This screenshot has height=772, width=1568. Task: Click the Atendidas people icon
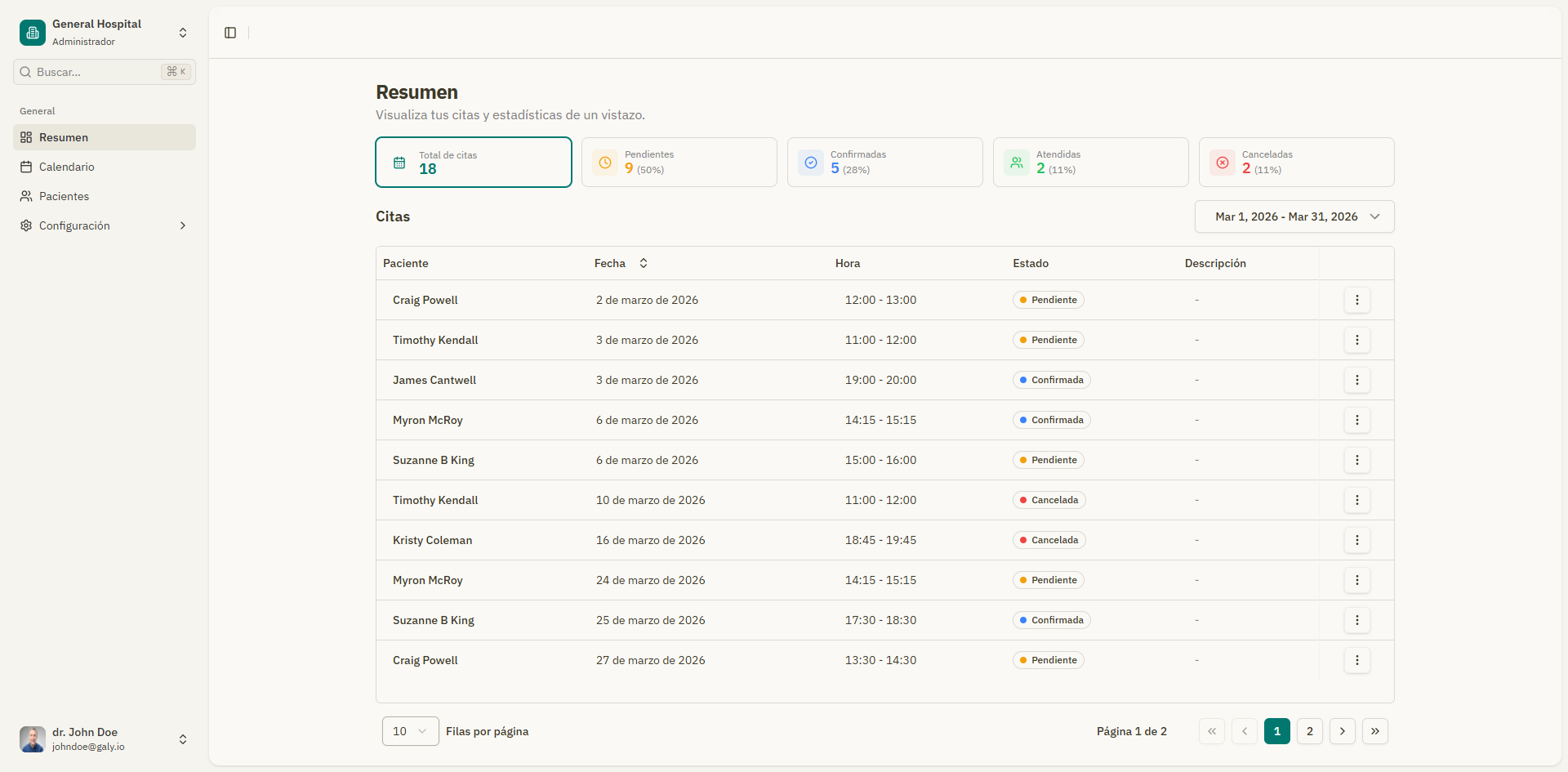(1016, 162)
